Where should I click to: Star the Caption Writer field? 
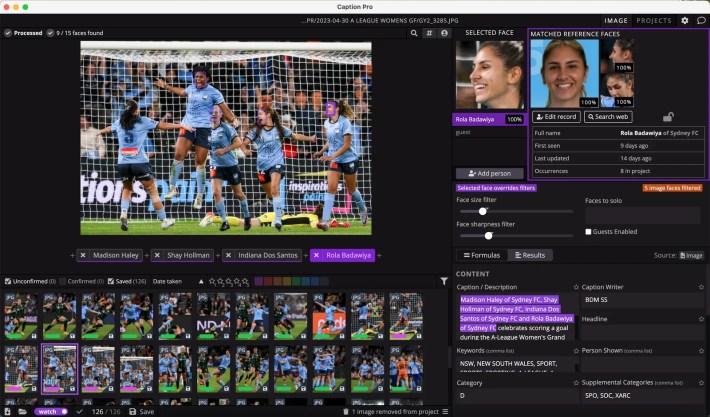[x=701, y=287]
